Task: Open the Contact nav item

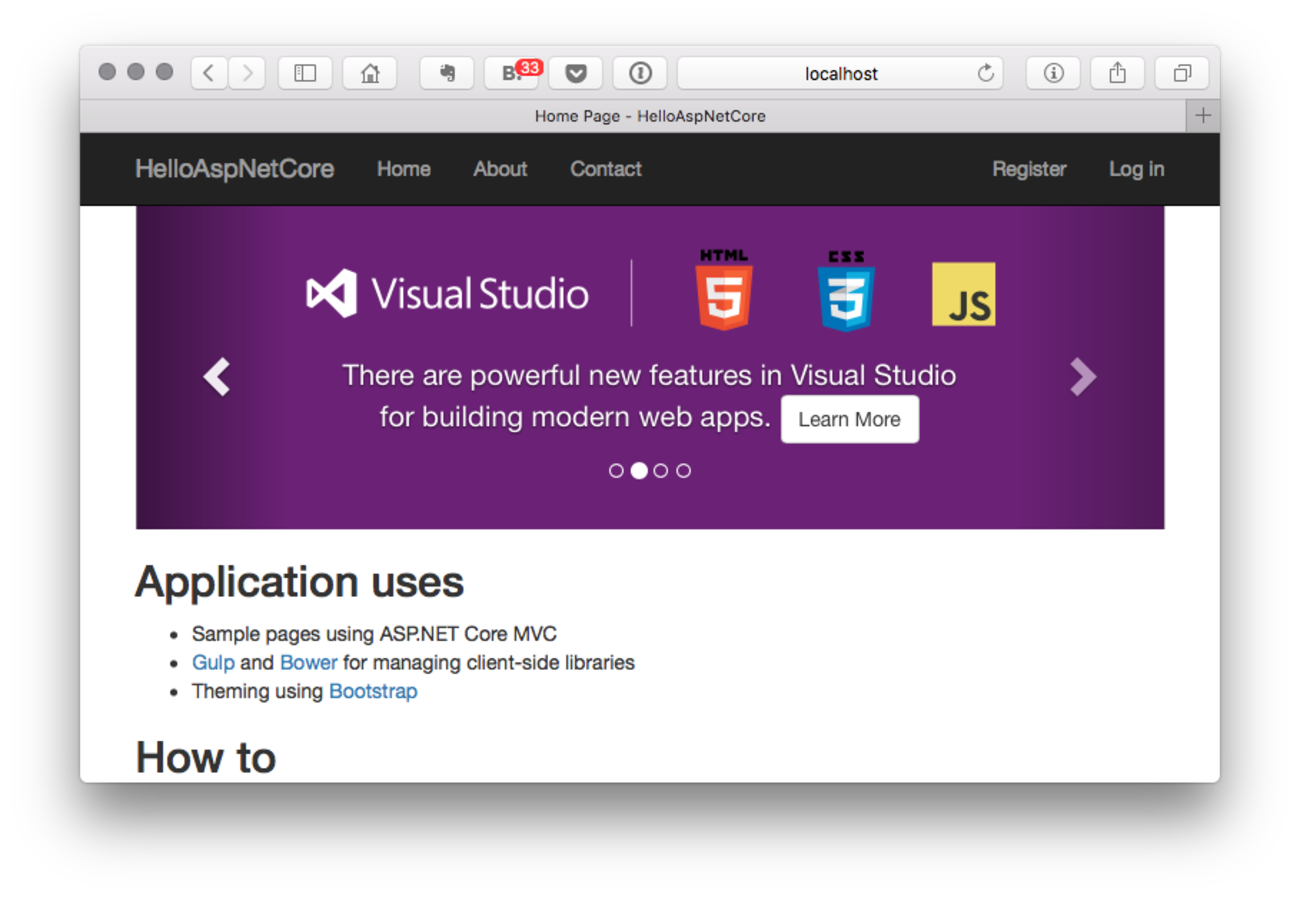Action: point(606,169)
